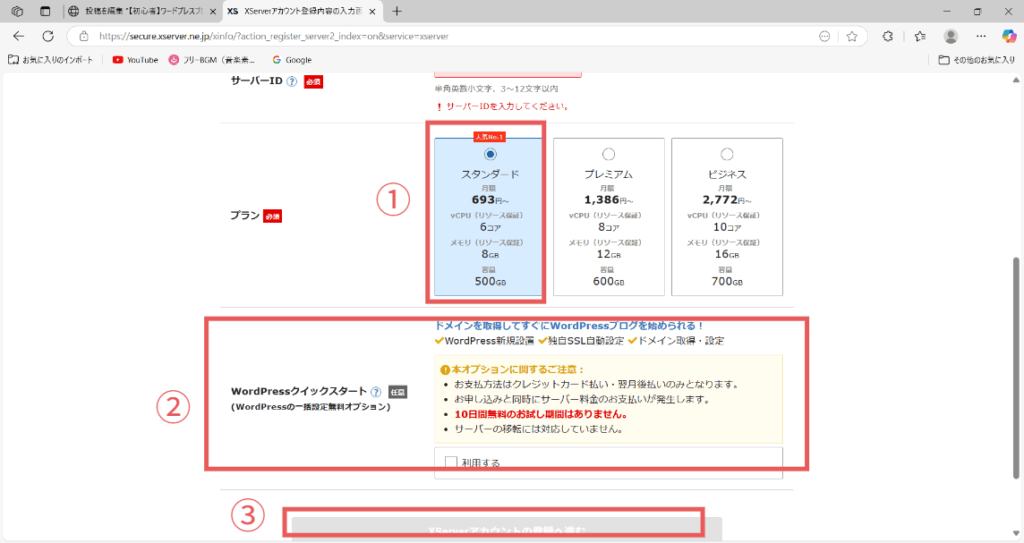Open the reader/options icon in address bar
The image size is (1024, 543).
pyautogui.click(x=824, y=37)
